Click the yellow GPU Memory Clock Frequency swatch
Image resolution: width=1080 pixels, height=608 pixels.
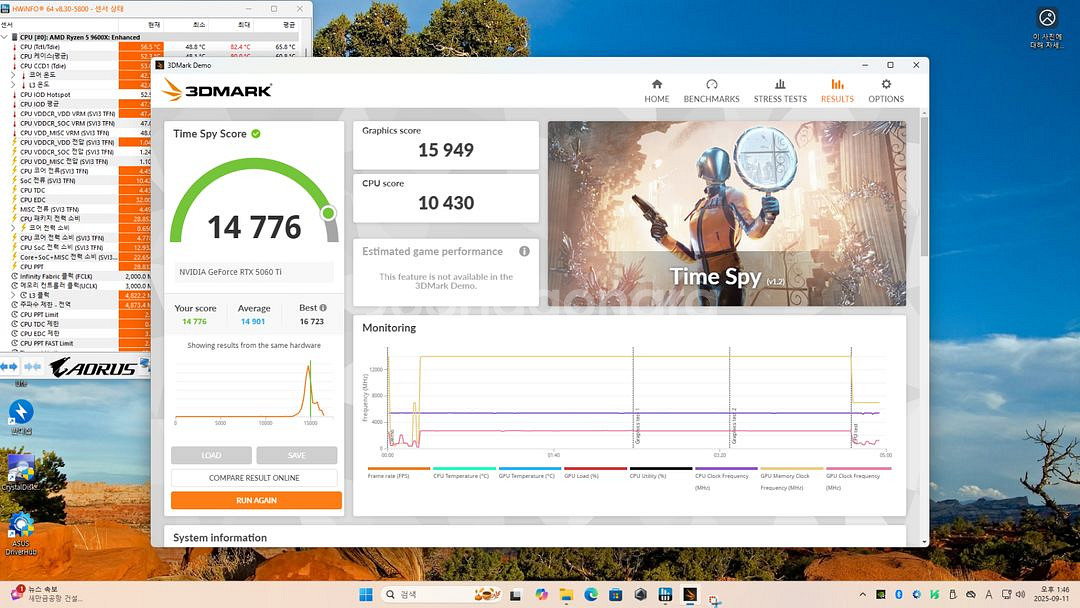[791, 468]
